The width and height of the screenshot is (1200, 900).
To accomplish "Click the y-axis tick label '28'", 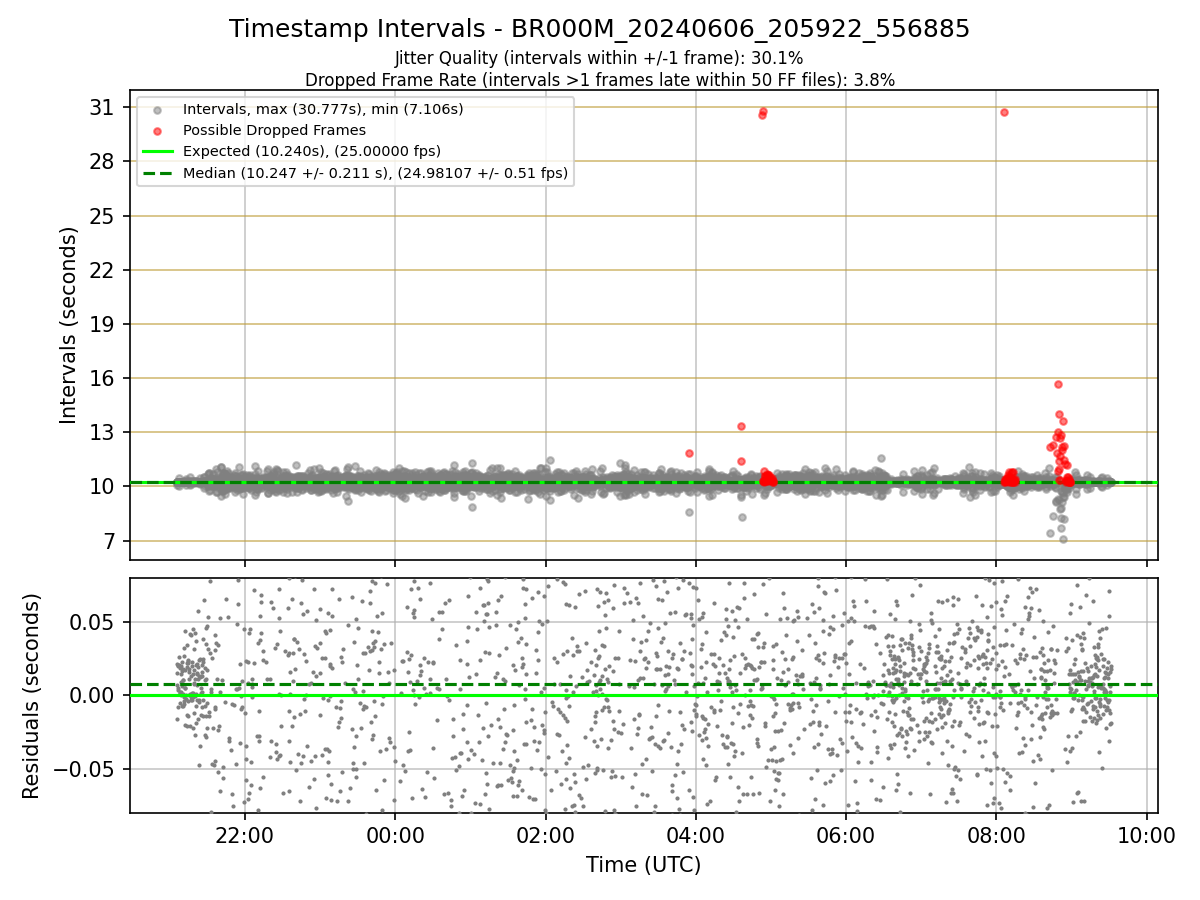I will 103,162.
